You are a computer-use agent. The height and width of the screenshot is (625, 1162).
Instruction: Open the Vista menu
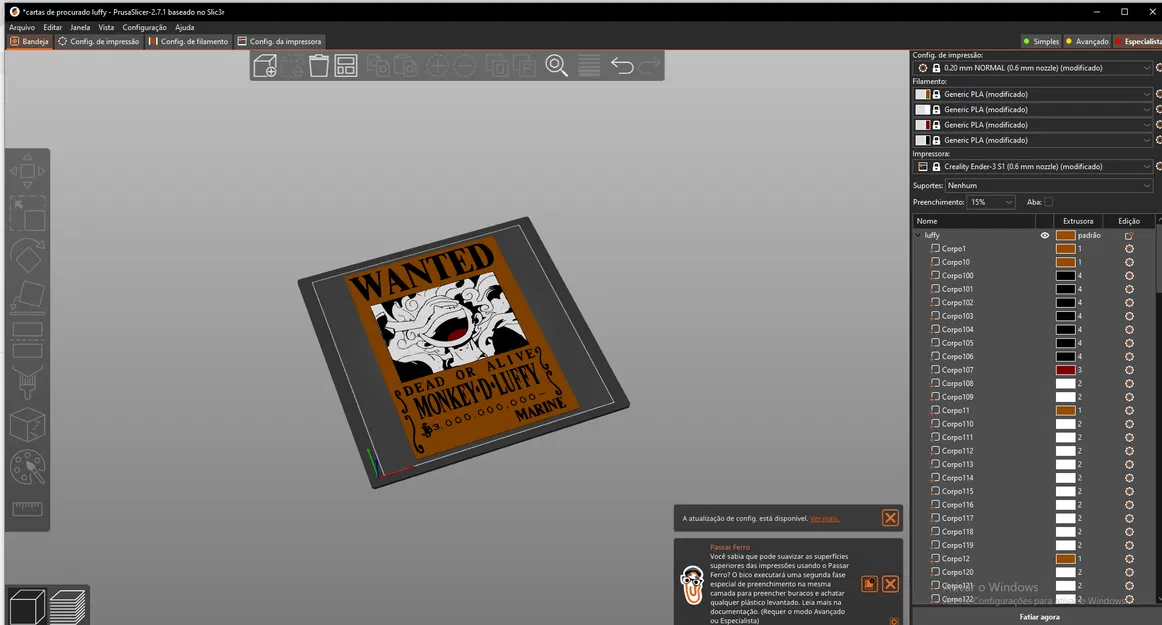[x=106, y=27]
